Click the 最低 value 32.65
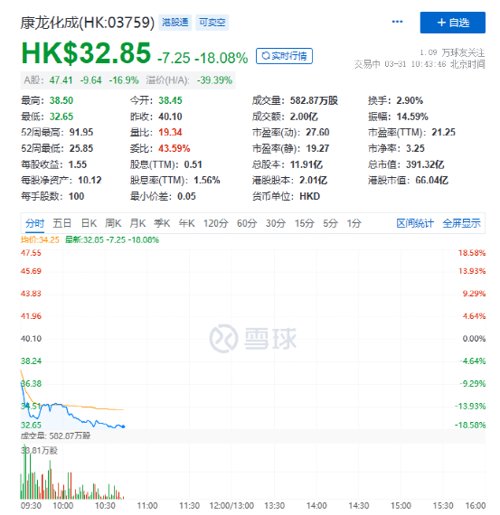Viewport: 500px width, 515px height. coord(61,116)
